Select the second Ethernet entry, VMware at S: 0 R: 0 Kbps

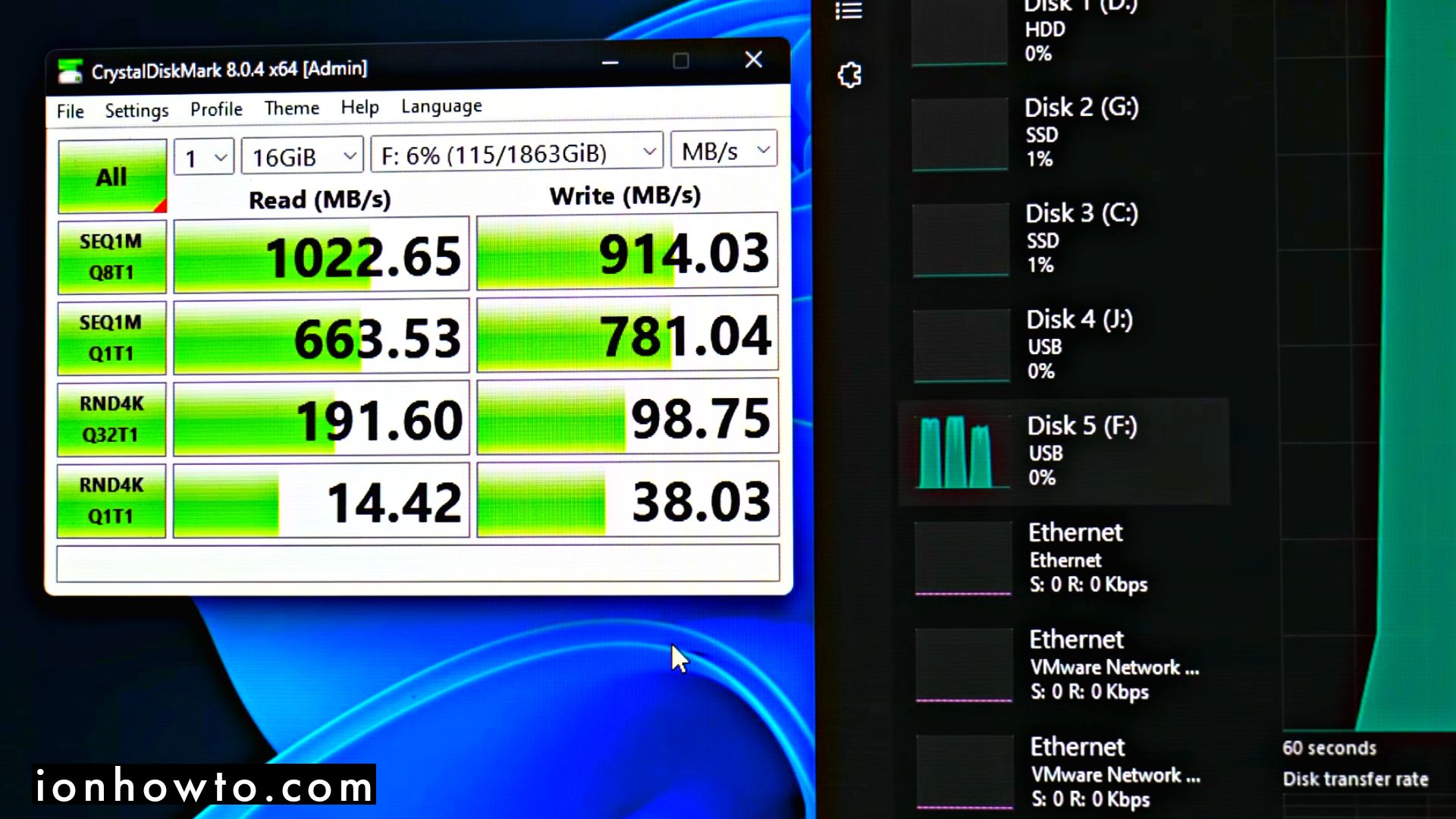coord(1063,666)
